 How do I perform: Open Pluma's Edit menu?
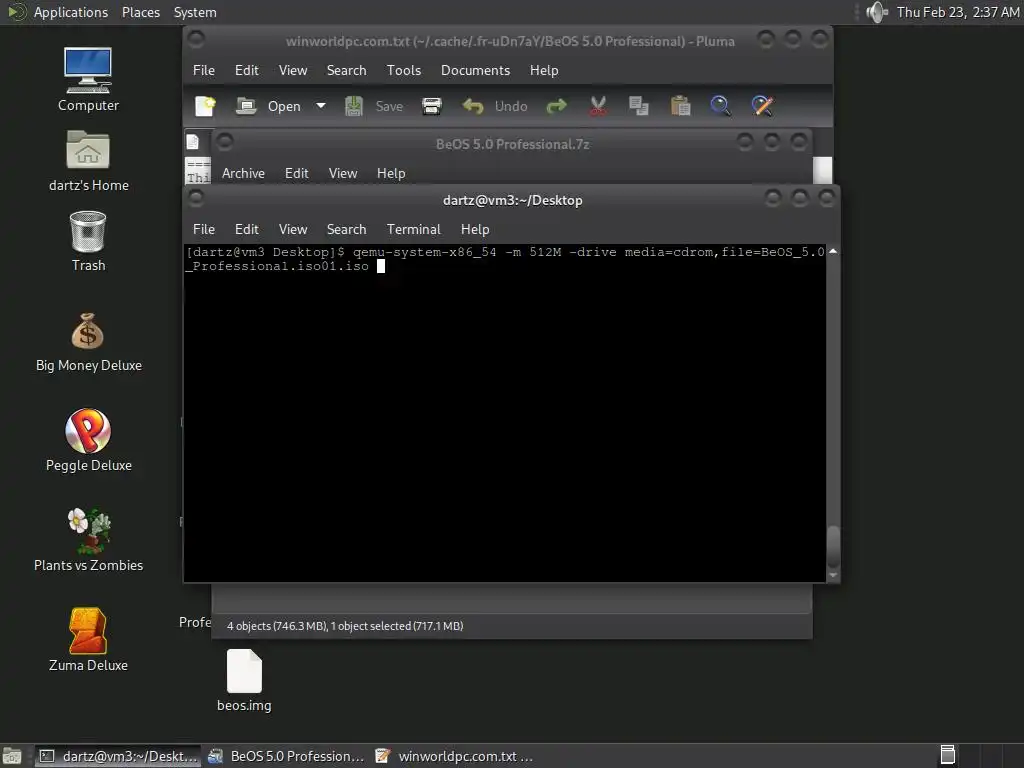[247, 71]
